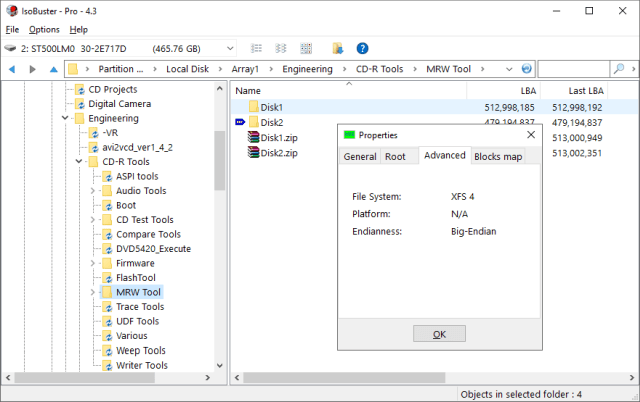
Task: Click the XFS icon in Properties title
Action: click(349, 135)
